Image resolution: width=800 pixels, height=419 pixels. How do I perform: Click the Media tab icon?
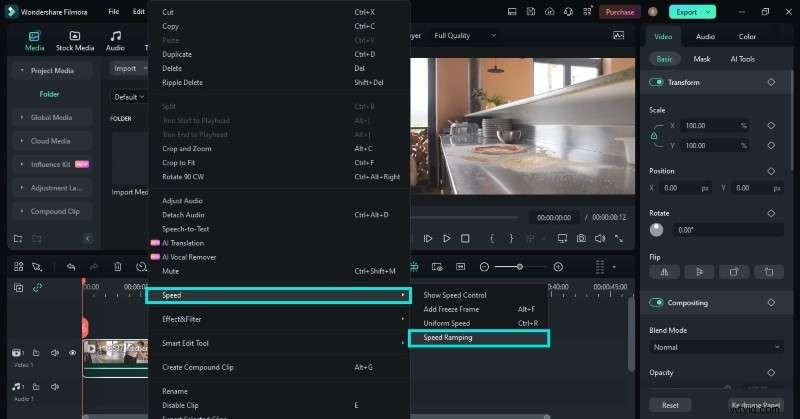click(x=34, y=36)
